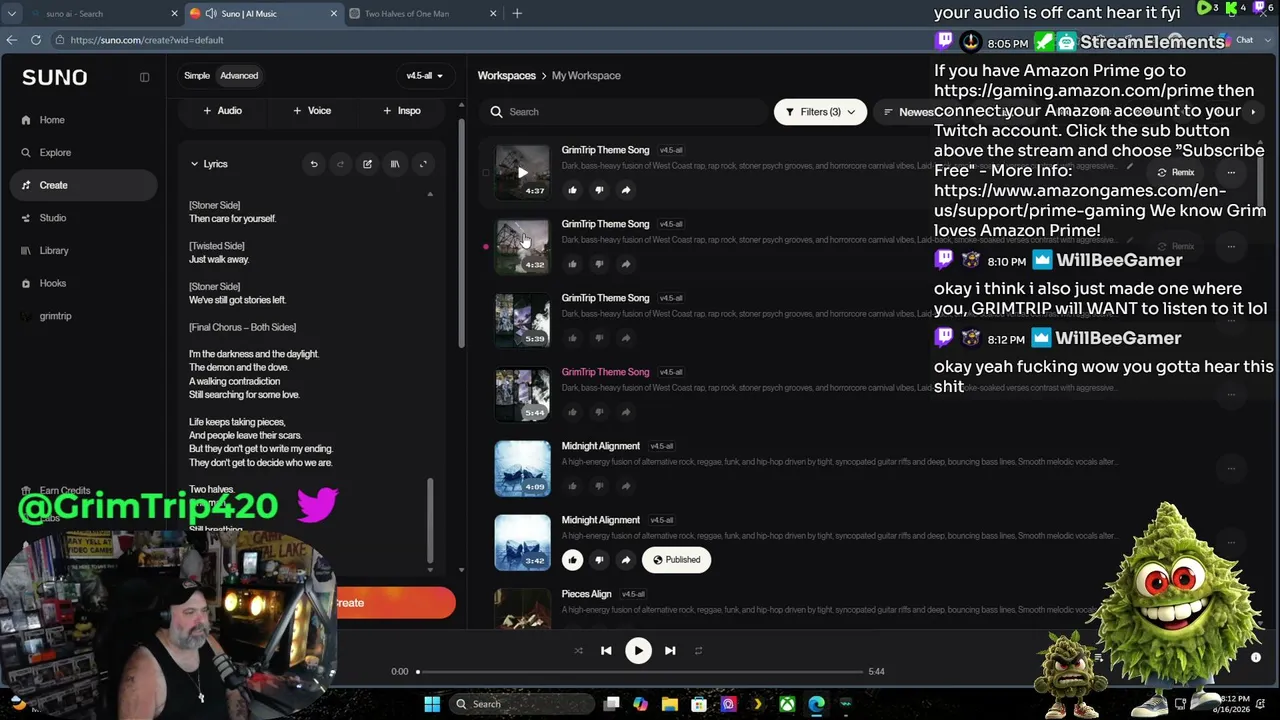Screen dimensions: 1280x720
Task: Open the Windows Start menu
Action: tap(432, 704)
